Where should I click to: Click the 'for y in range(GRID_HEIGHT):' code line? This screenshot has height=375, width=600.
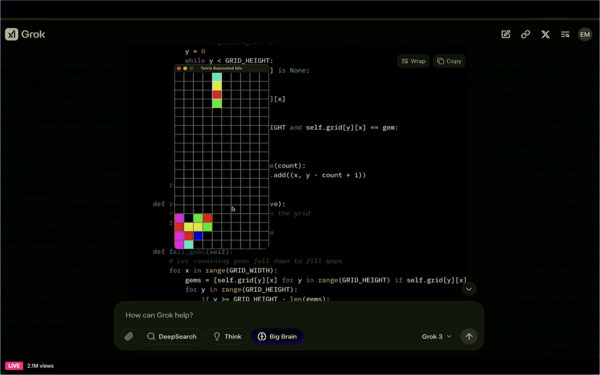(241, 290)
